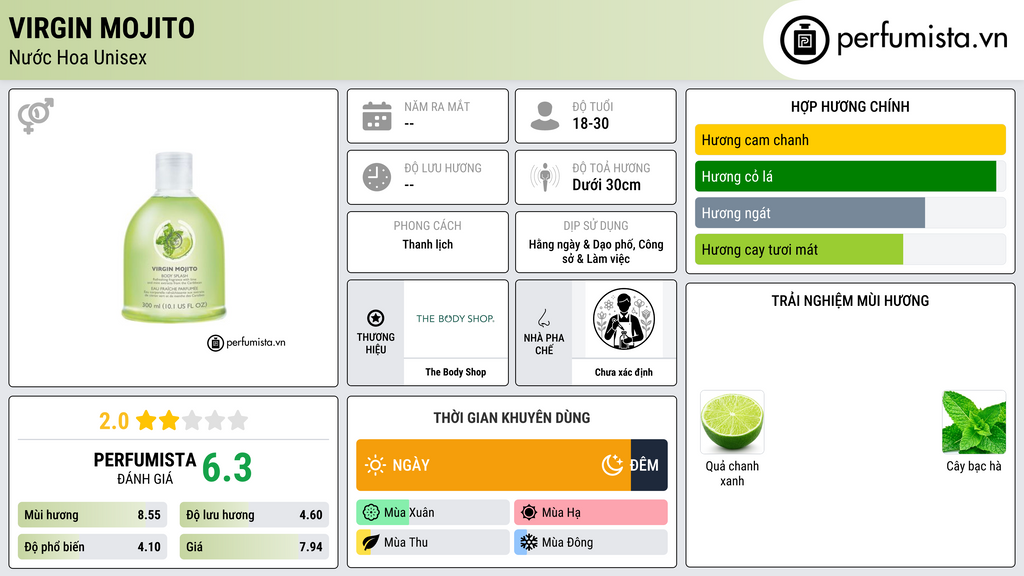Click the THỜI GIAN KHUYÊN DÙNG heading
This screenshot has height=576, width=1024.
[x=512, y=417]
